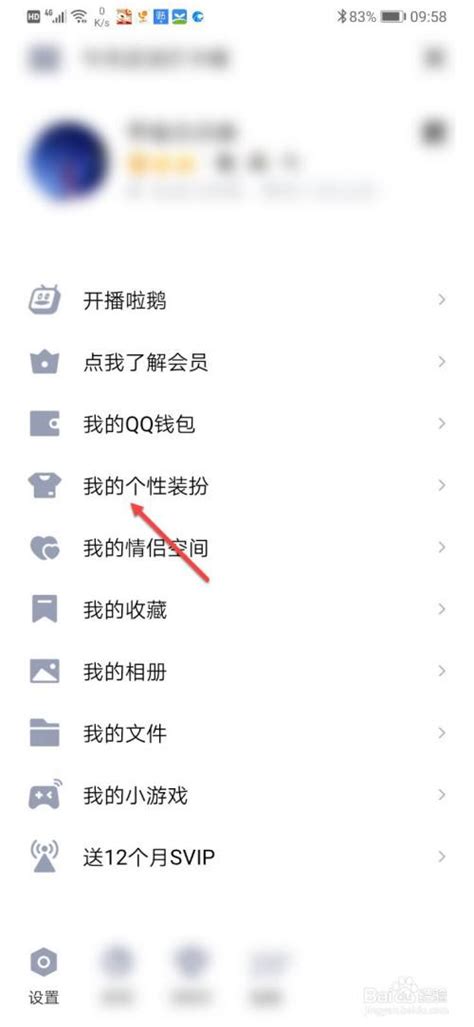The width and height of the screenshot is (474, 1027).
Task: Tap the gamepad icon for 我的小游戏
Action: click(x=45, y=794)
